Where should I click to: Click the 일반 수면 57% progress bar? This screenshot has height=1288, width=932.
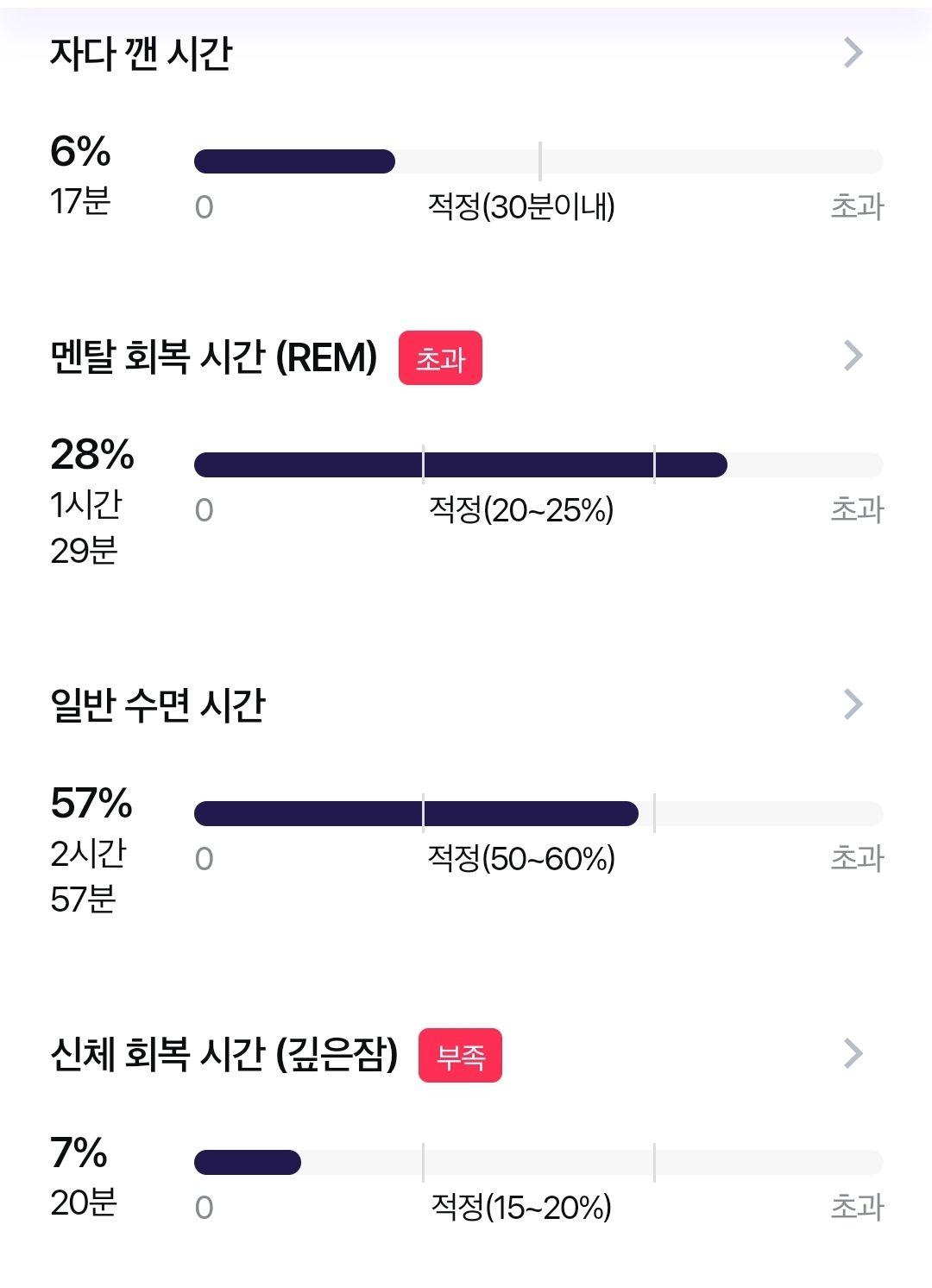coord(538,813)
